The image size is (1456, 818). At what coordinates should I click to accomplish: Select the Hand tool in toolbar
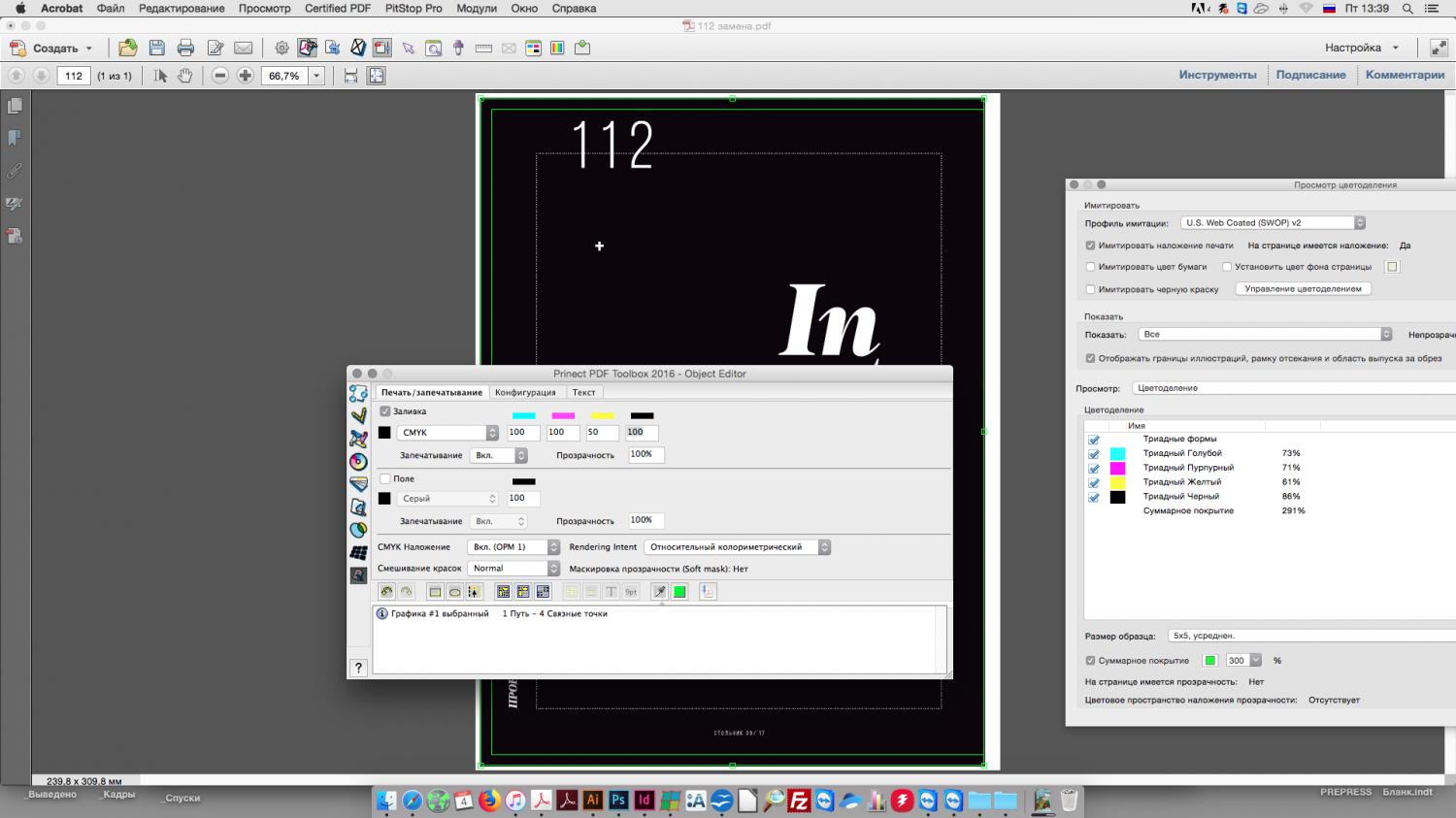point(184,76)
